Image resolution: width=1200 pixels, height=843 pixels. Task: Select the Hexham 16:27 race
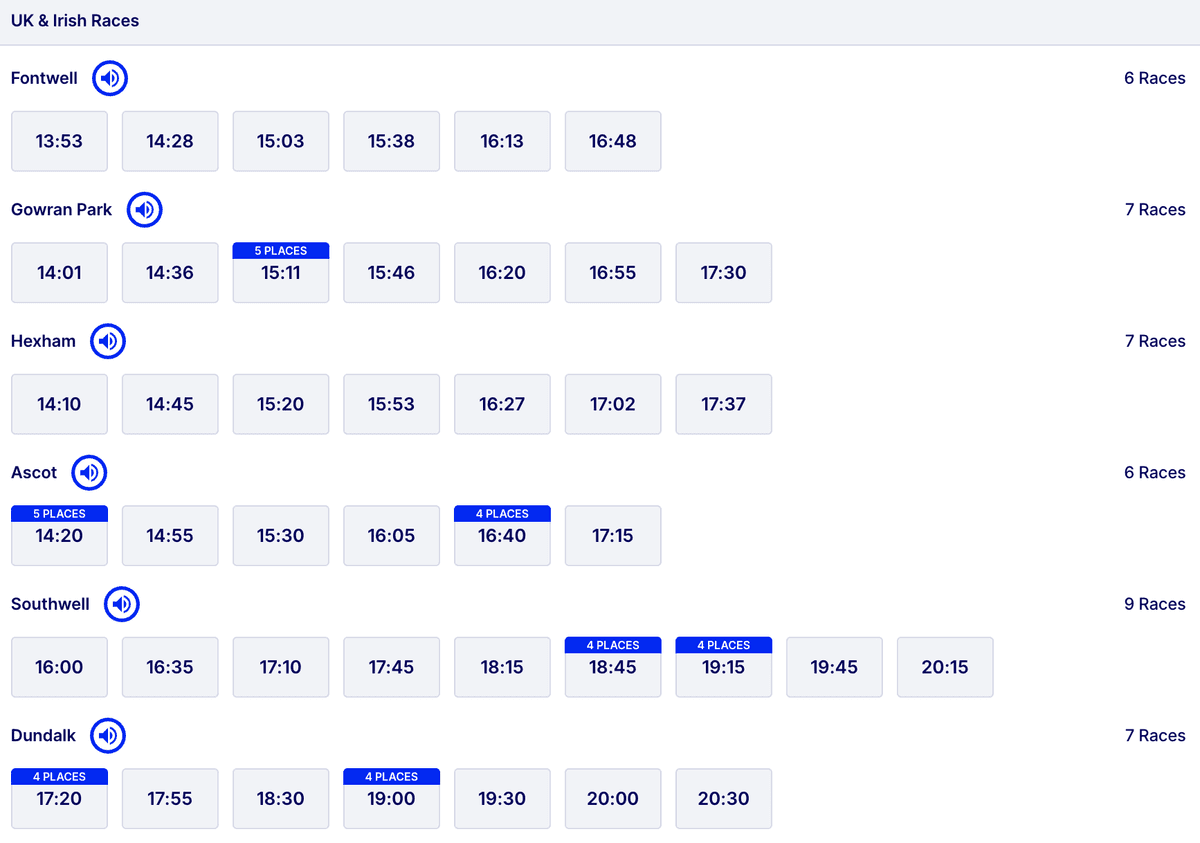[x=502, y=404]
